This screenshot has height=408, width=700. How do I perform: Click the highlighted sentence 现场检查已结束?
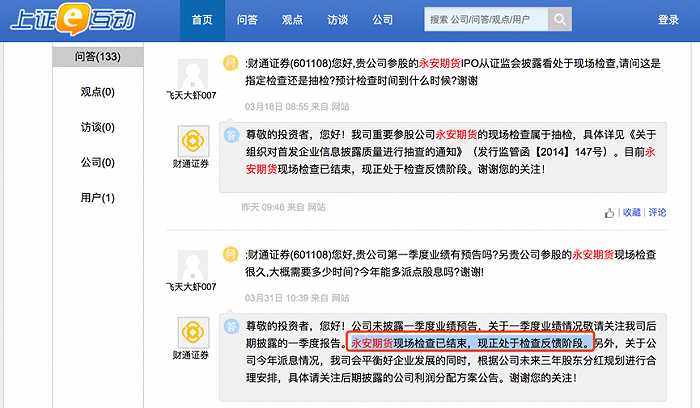[471, 343]
